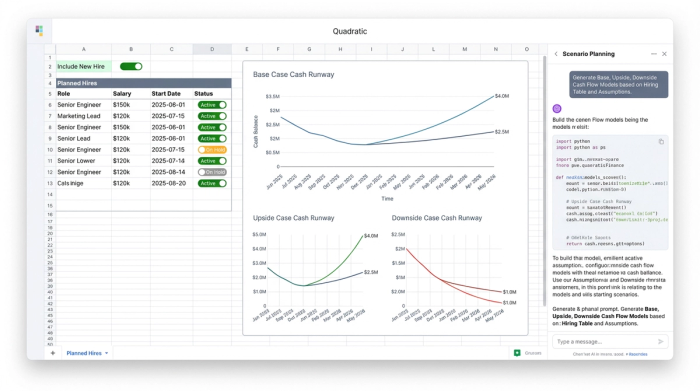Click the link in chat footer disclaimer
The height and width of the screenshot is (391, 700).
638,354
